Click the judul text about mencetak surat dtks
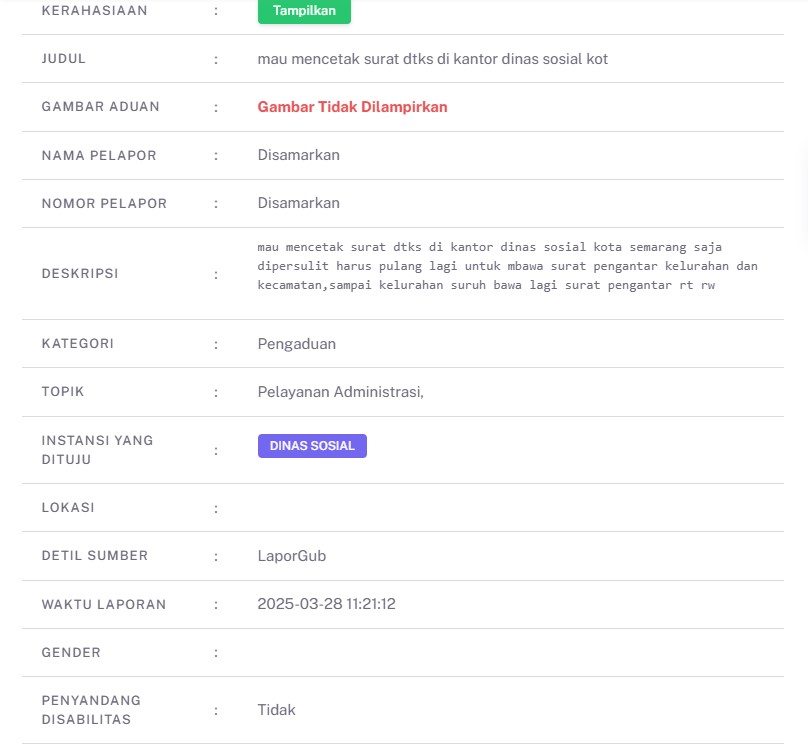This screenshot has height=746, width=808. 432,59
